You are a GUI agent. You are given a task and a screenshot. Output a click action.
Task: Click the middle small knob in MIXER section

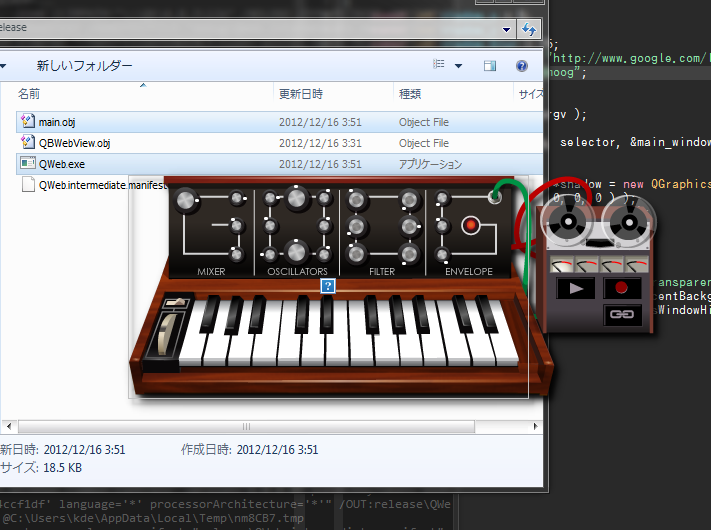coord(237,225)
